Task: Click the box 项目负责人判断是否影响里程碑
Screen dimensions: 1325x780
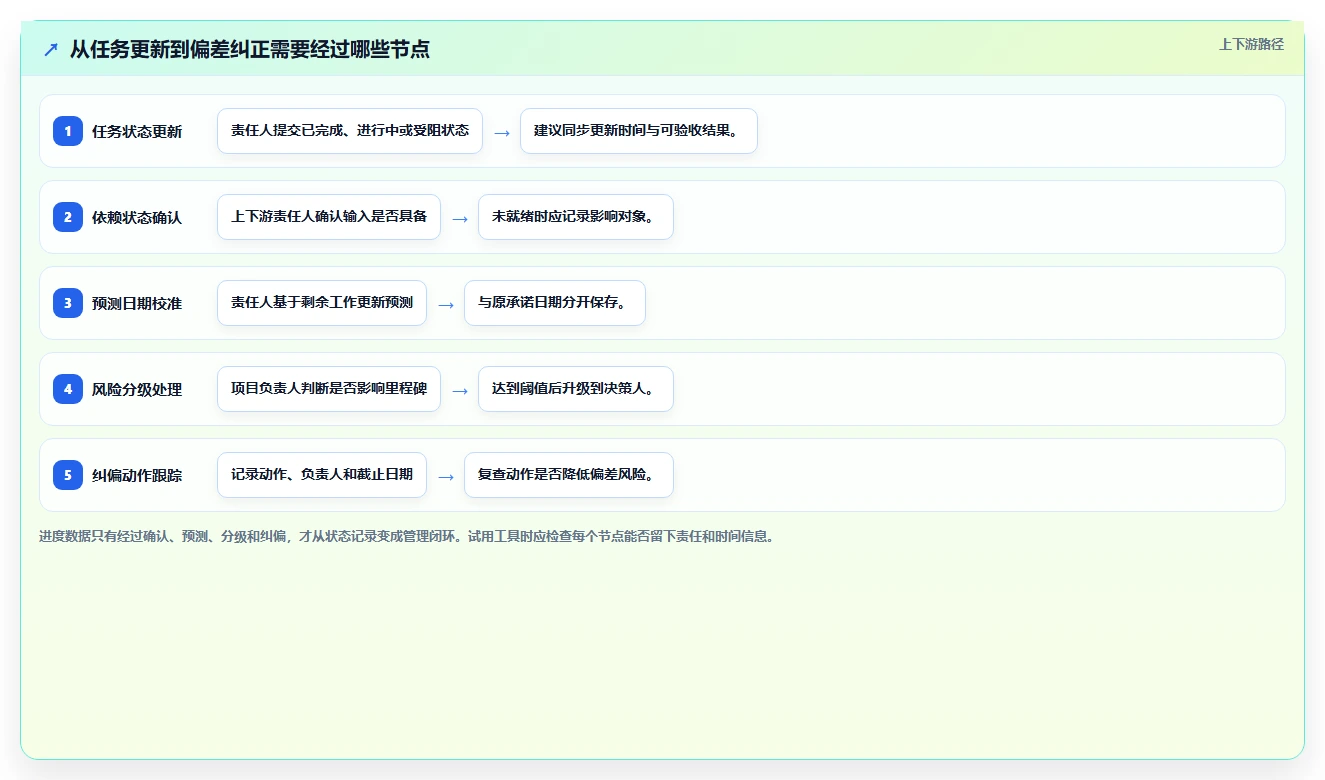Action: pyautogui.click(x=329, y=389)
